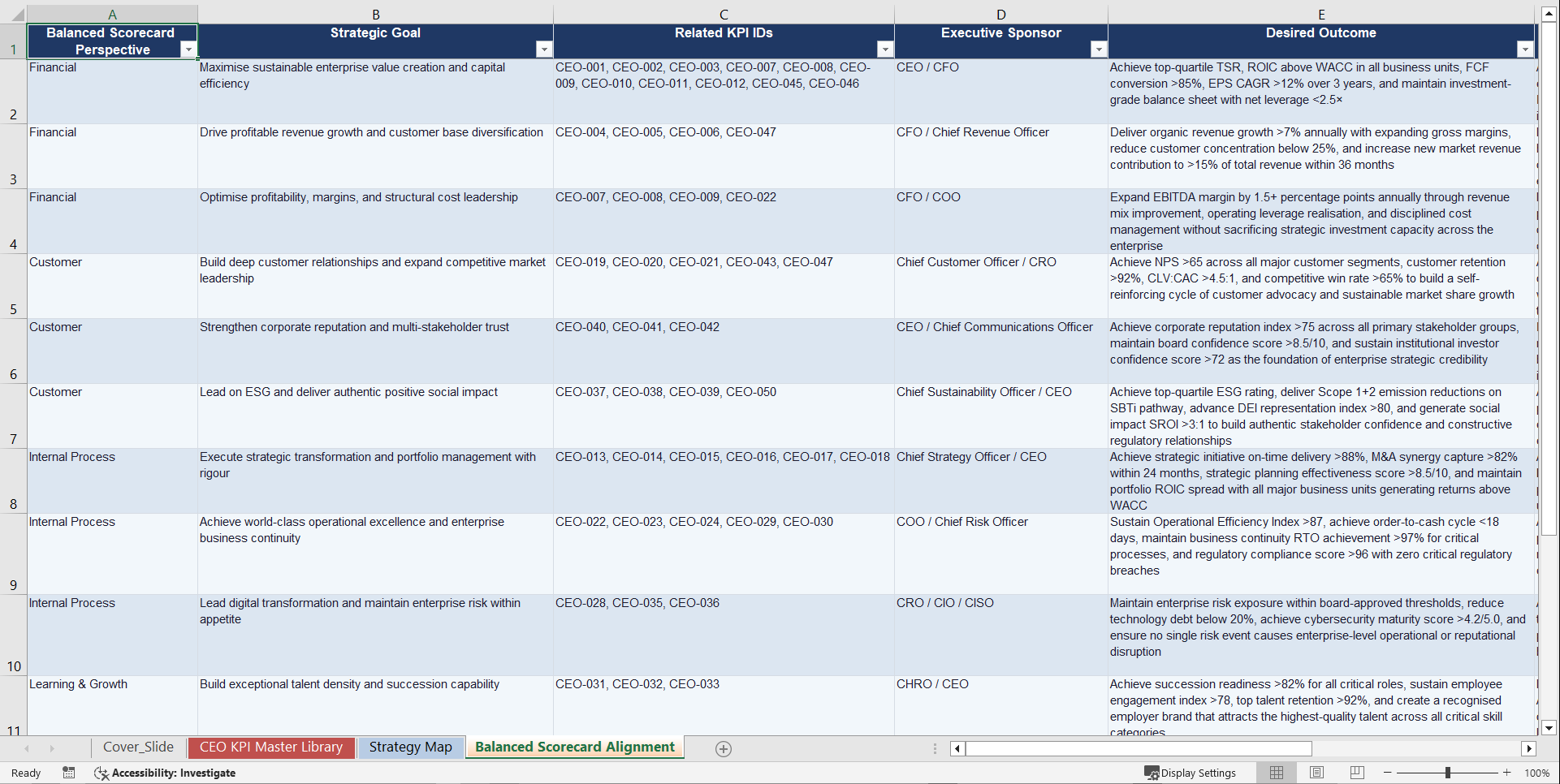
Task: Select row 5 header
Action: point(13,286)
